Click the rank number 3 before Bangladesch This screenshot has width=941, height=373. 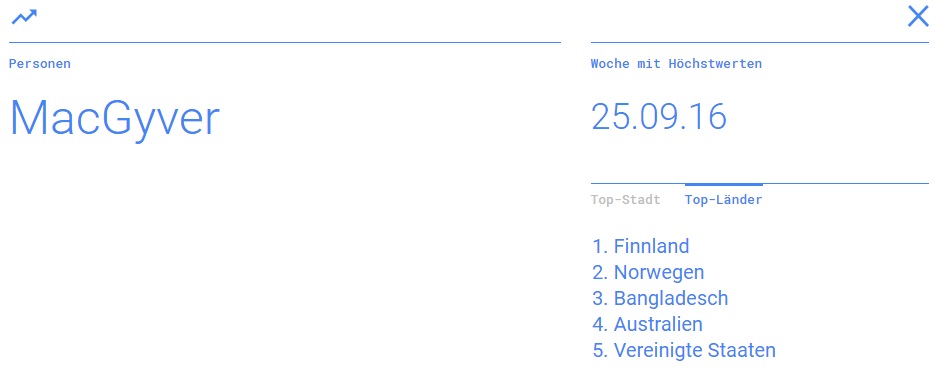point(600,299)
